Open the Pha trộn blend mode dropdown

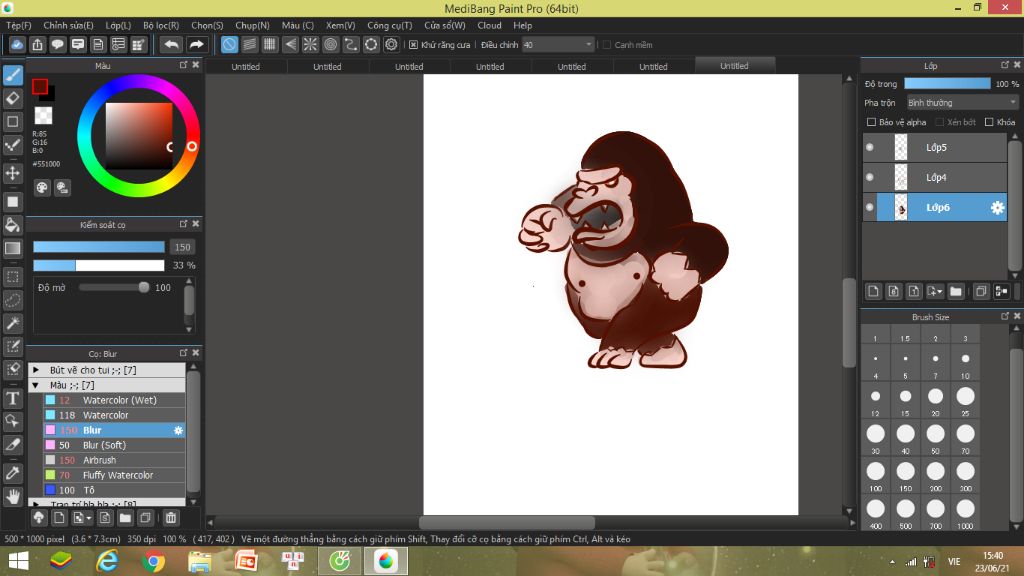[x=962, y=103]
